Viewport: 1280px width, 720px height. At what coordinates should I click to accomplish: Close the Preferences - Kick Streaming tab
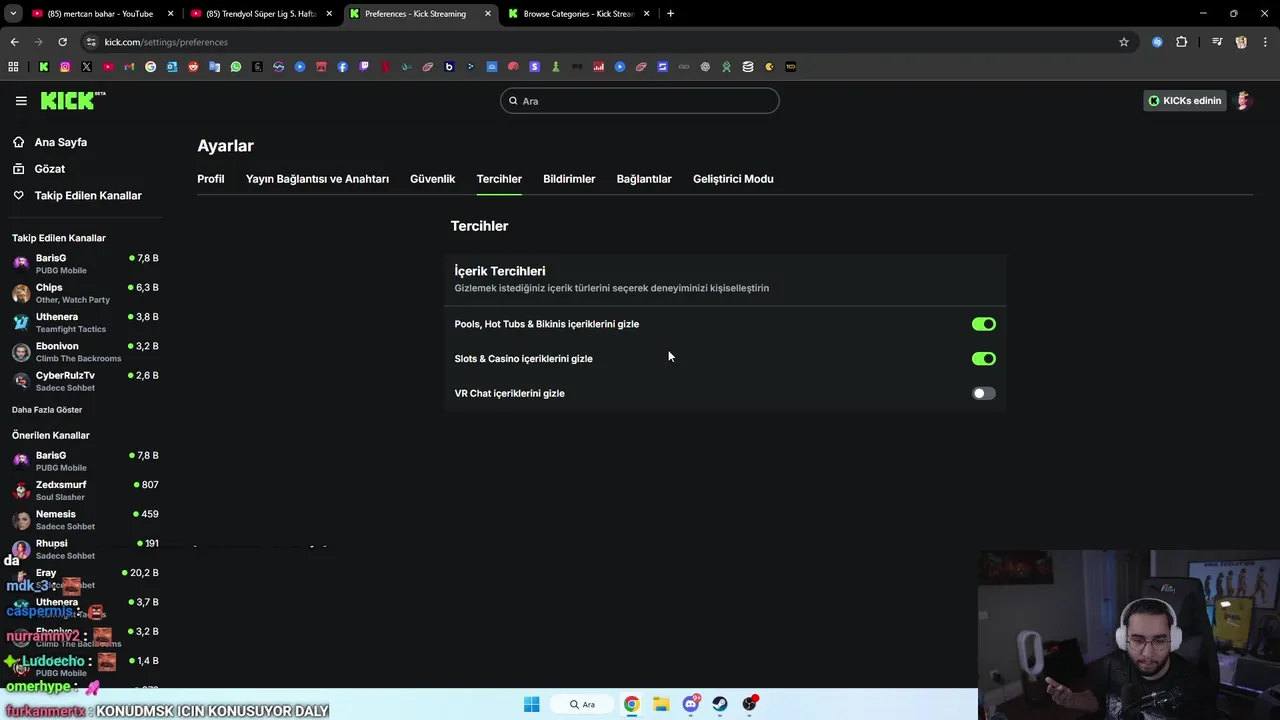(x=487, y=14)
